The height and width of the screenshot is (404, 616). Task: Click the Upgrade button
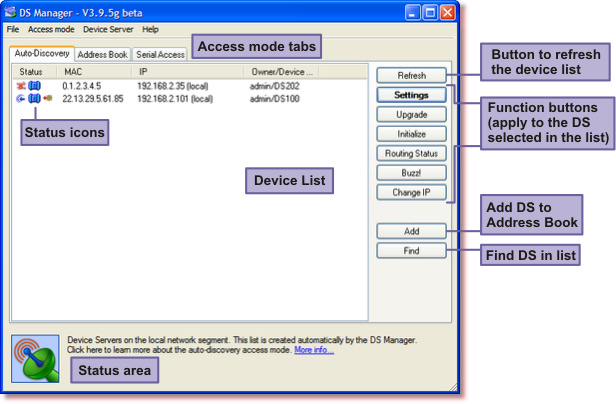pos(411,114)
